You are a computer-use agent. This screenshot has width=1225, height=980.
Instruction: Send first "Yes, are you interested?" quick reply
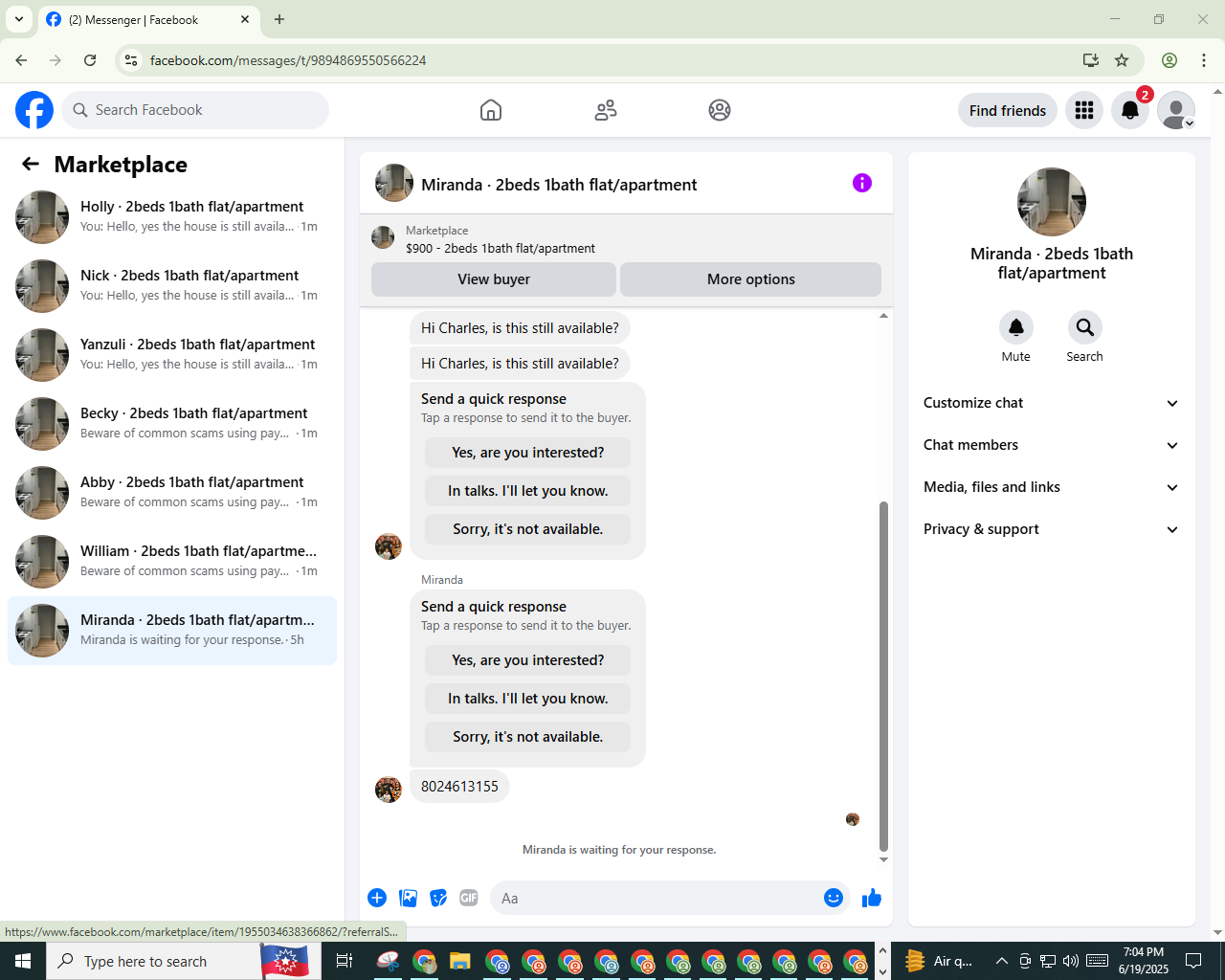tap(528, 453)
